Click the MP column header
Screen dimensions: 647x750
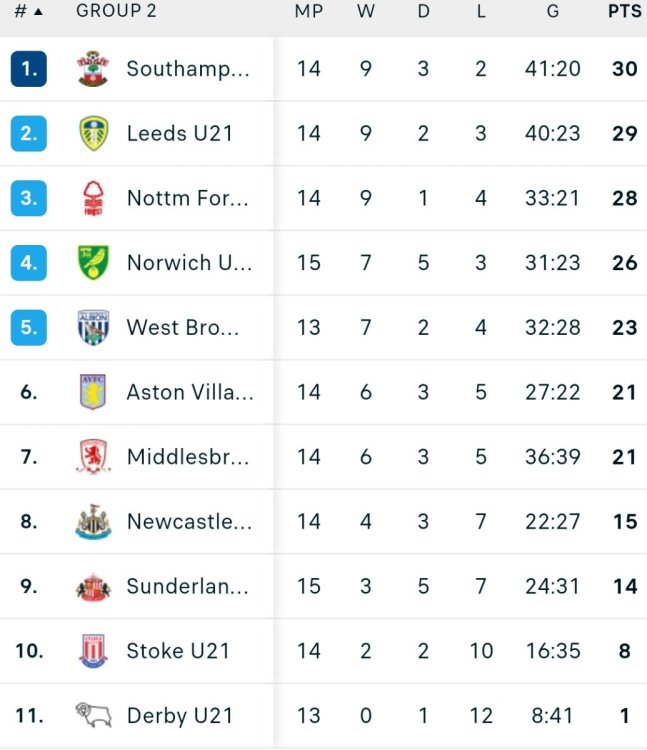coord(308,12)
